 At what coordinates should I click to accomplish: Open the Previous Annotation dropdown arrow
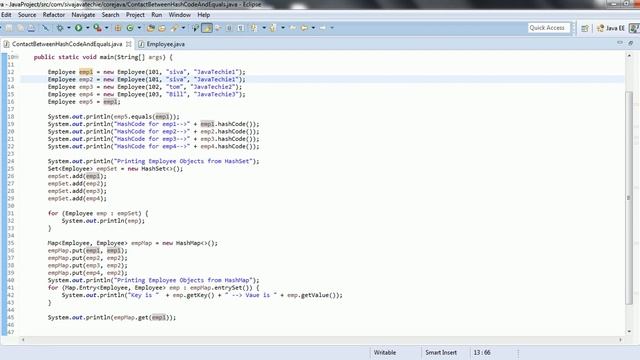[283, 28]
